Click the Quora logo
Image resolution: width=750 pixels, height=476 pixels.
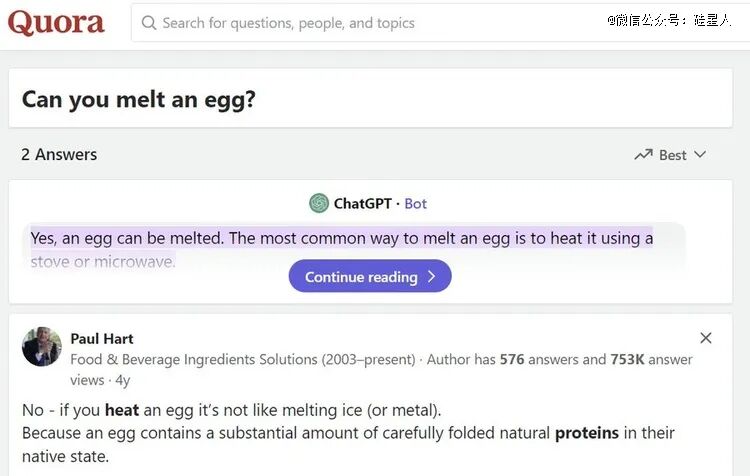[x=56, y=22]
